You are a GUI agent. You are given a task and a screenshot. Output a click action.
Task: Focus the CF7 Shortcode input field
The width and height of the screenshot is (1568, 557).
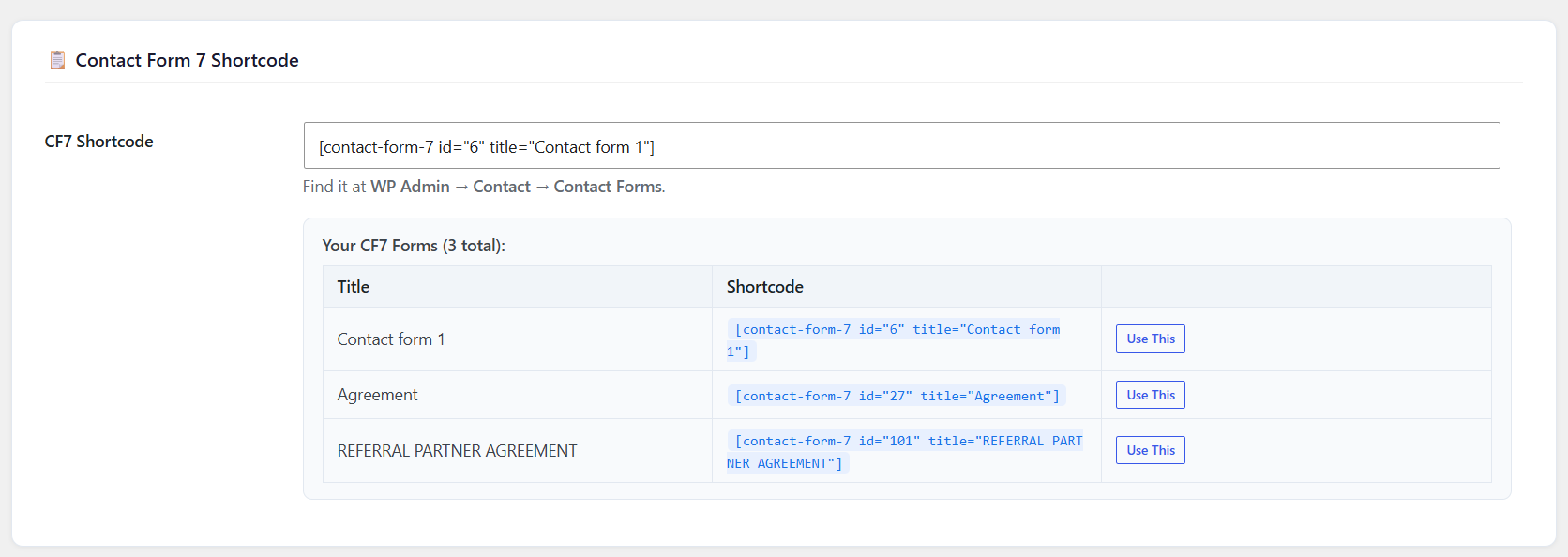(901, 145)
